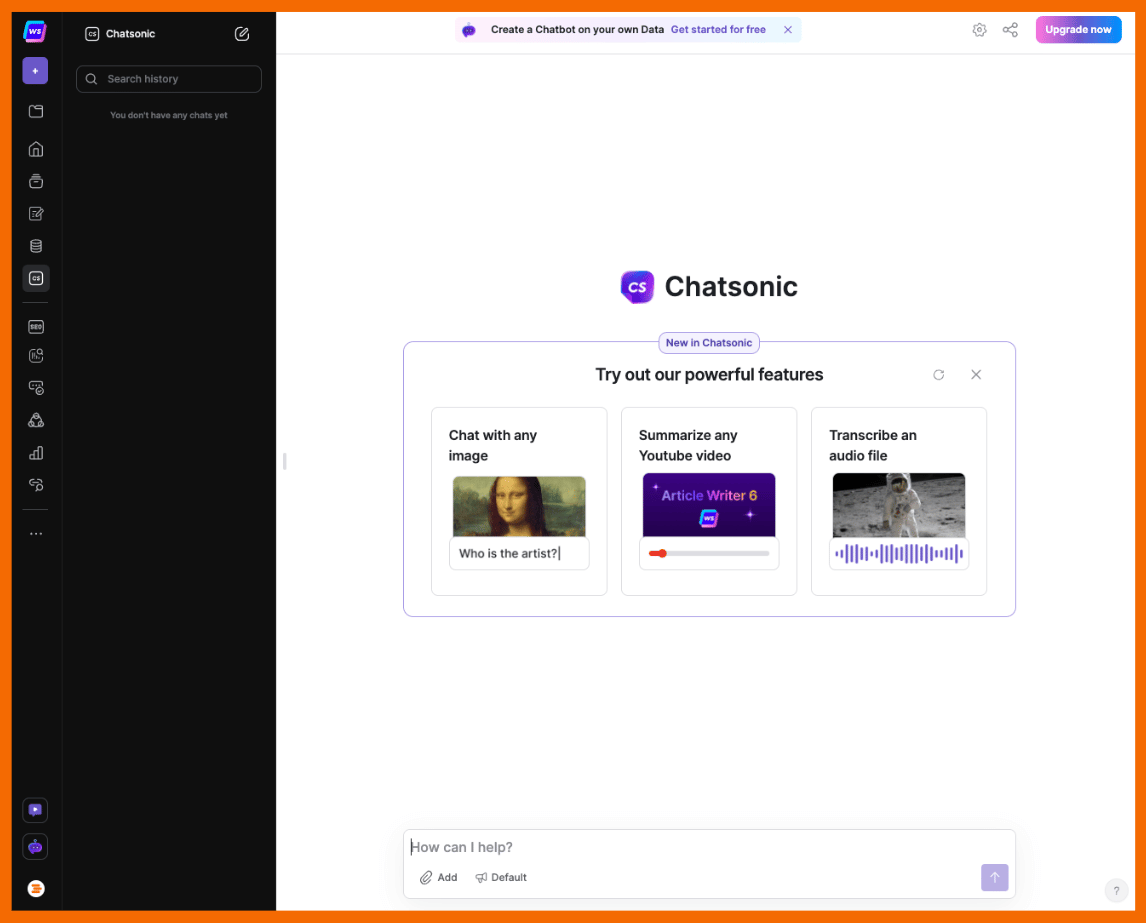Refresh the powerful features suggestions
Screen dimensions: 1146x923
938,375
